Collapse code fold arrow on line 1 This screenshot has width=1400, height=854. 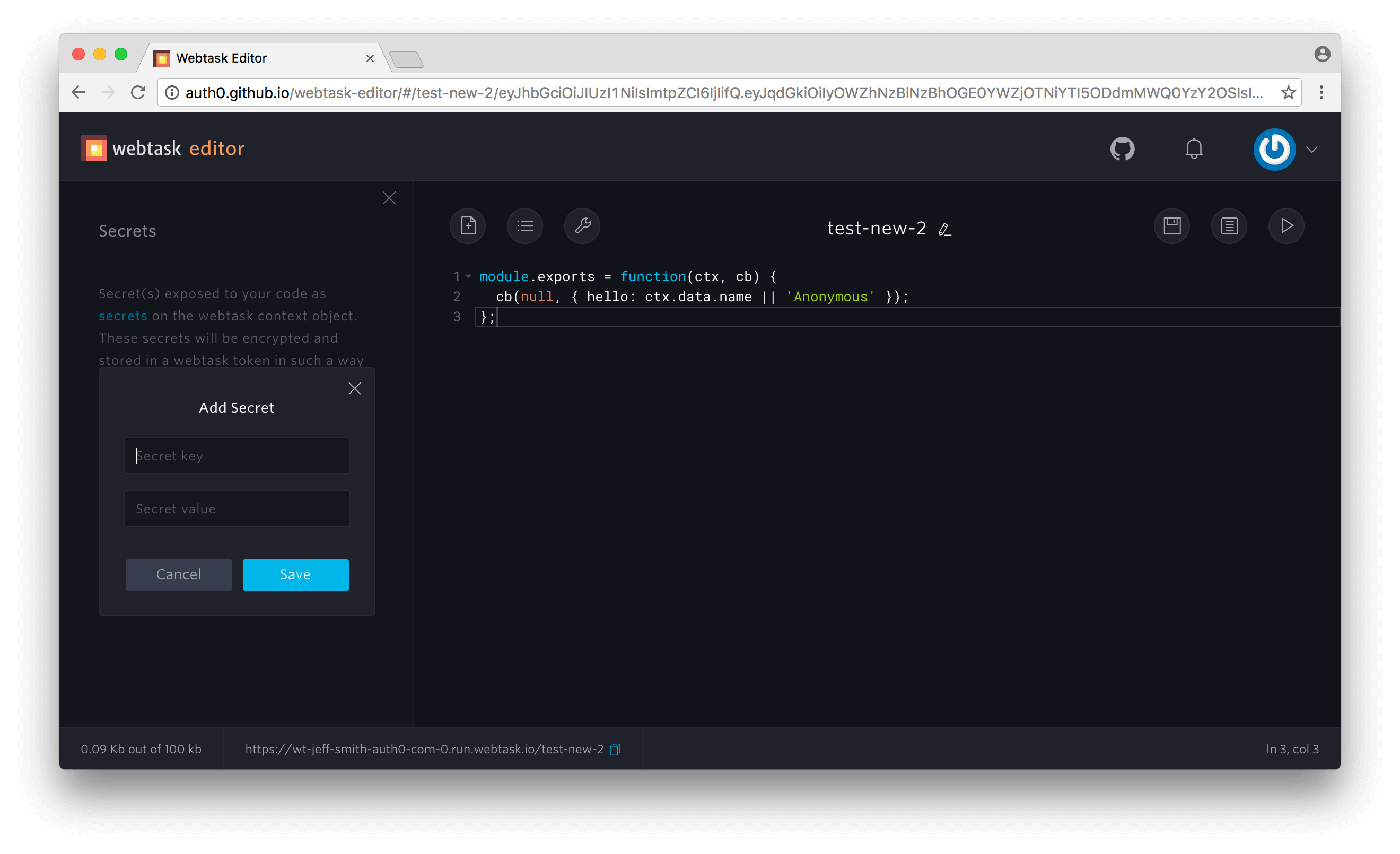468,277
